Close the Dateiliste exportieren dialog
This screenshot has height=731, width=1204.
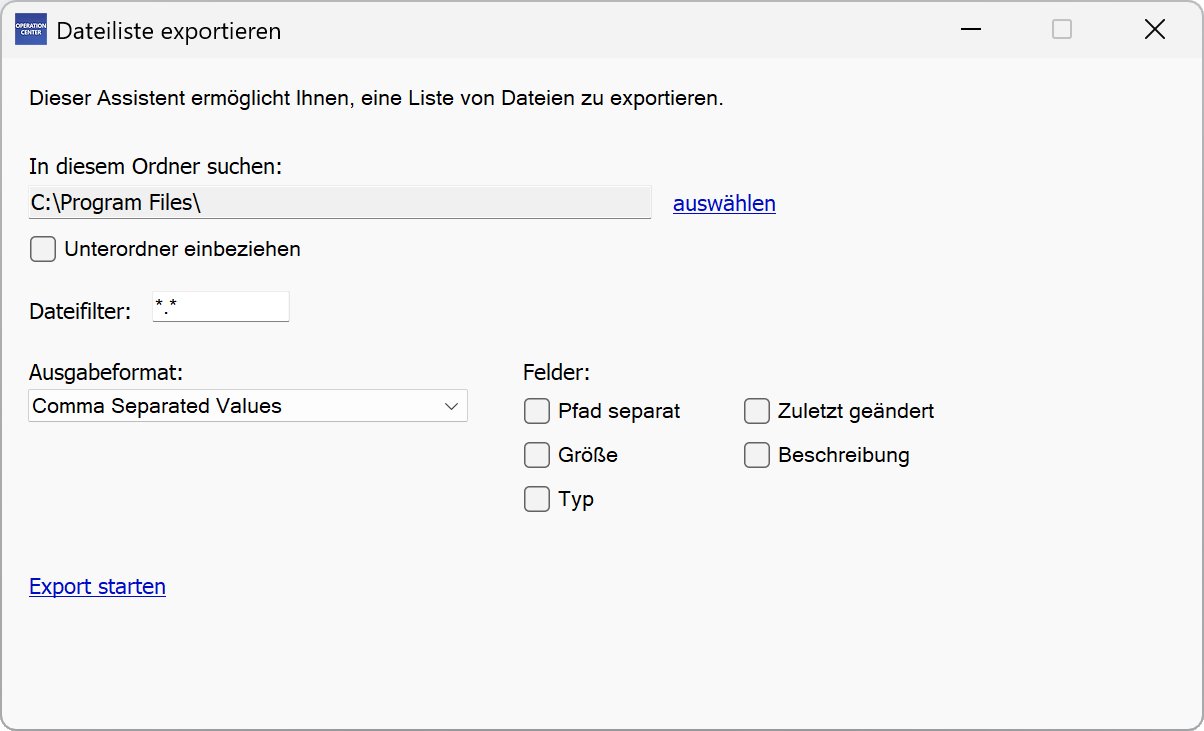(x=1154, y=30)
